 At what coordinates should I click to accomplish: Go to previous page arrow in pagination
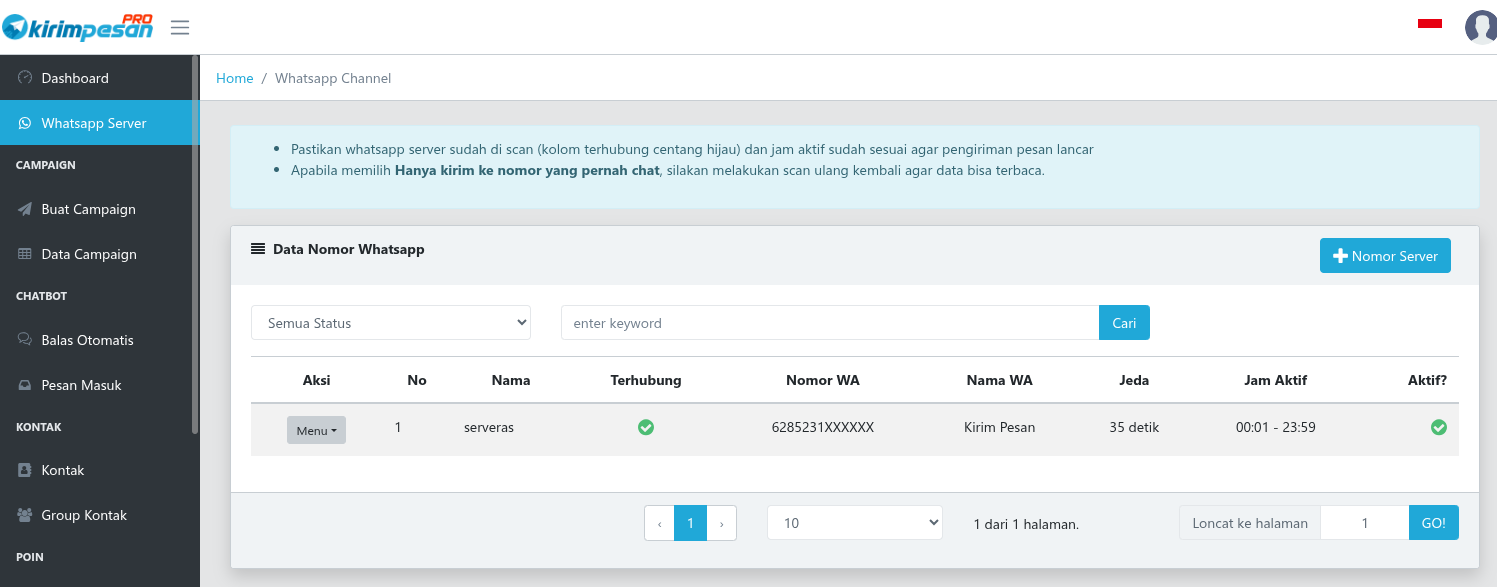(x=659, y=523)
